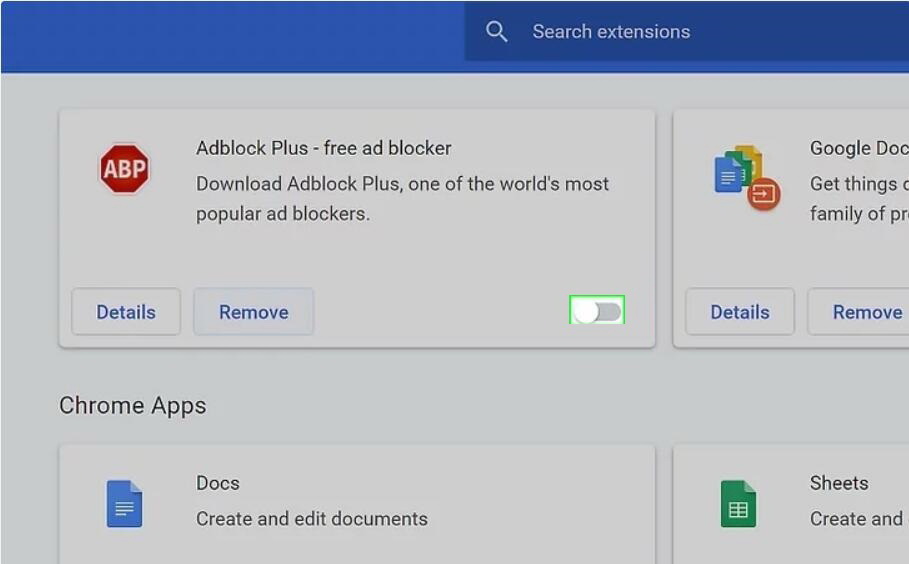Click the Docs app name label

(218, 483)
